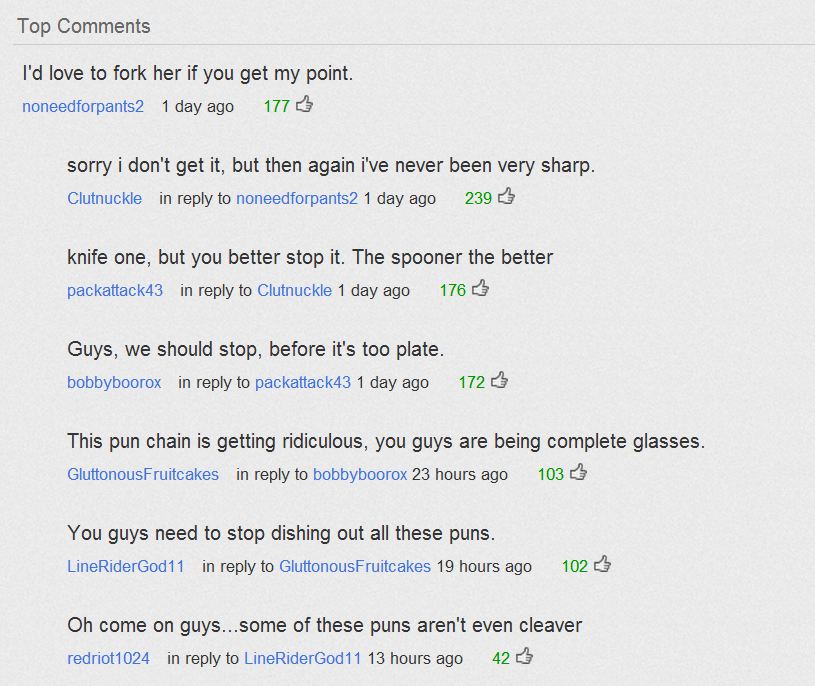Click 'Clutnuckle' in packattack43's reply line
This screenshot has width=815, height=686.
point(294,290)
